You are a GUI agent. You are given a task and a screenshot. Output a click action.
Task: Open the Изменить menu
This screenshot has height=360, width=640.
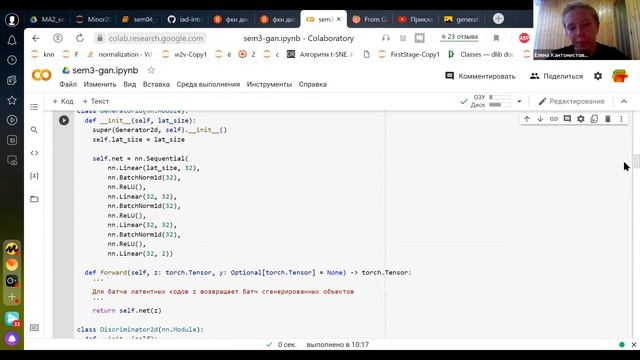100,84
